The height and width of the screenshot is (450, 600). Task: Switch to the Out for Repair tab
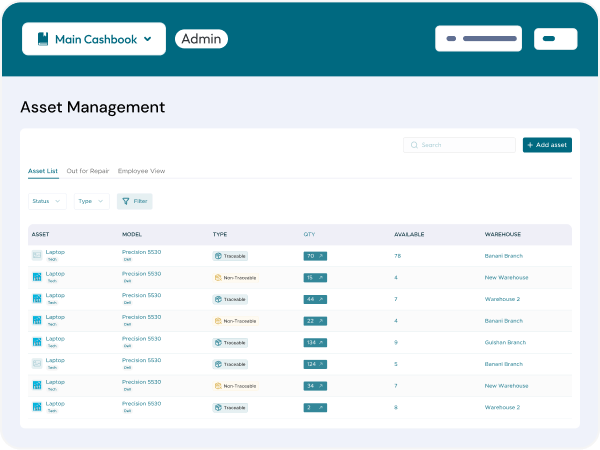88,171
